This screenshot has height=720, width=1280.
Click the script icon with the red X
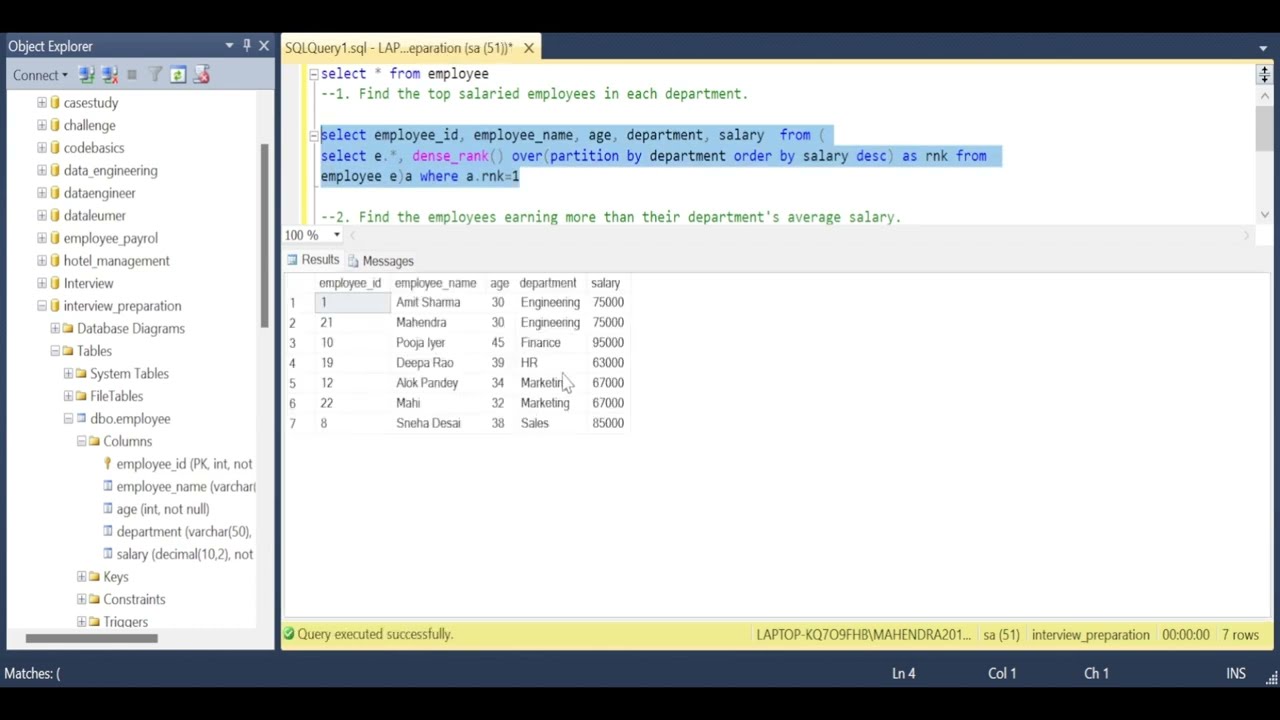(x=201, y=75)
